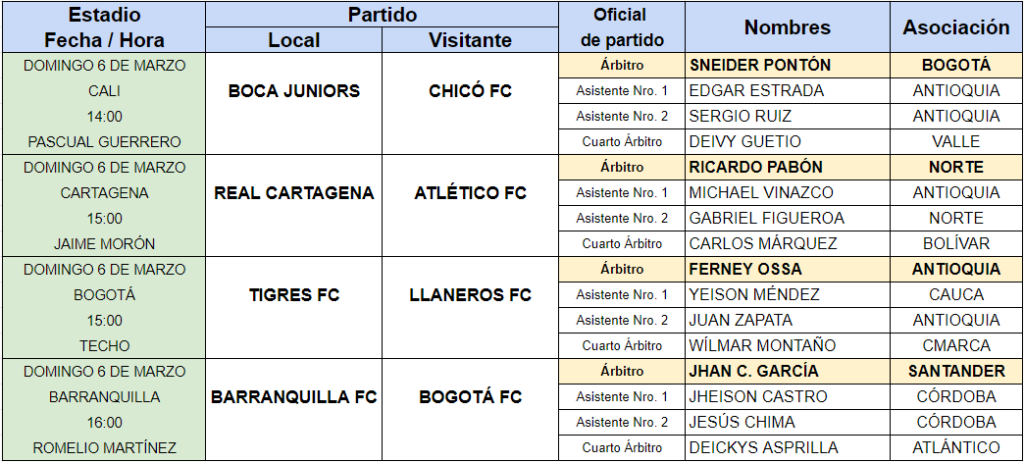The height and width of the screenshot is (462, 1024).
Task: Click the Asociación column header
Action: click(x=956, y=27)
